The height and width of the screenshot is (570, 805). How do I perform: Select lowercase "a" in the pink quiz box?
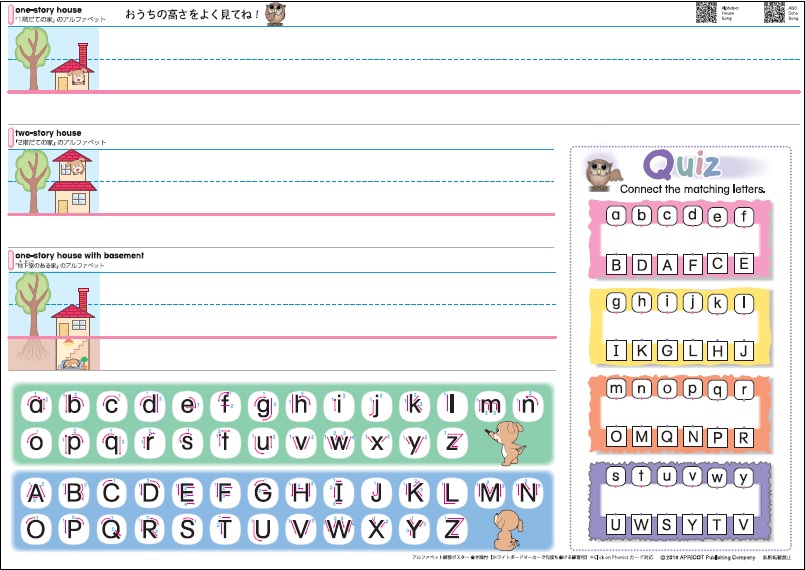[617, 215]
